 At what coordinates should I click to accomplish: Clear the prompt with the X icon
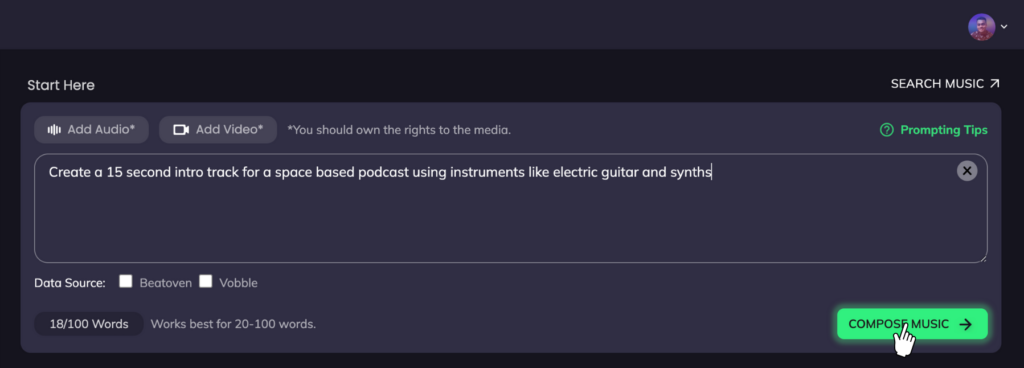point(967,171)
